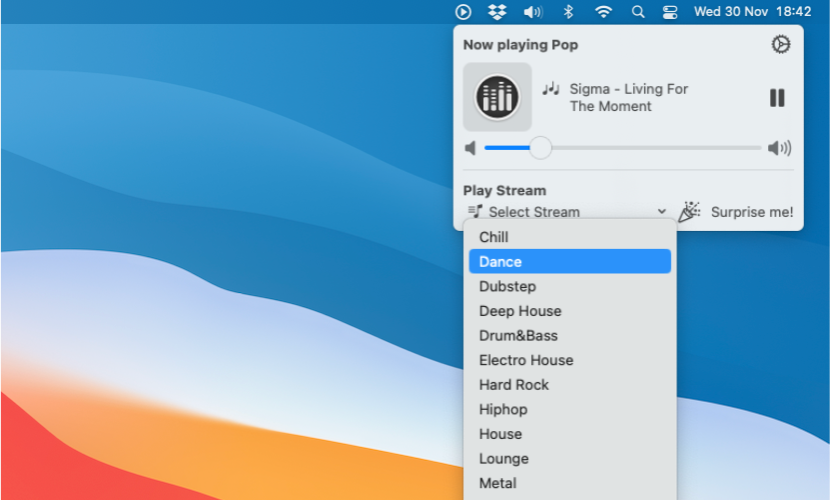Open the Wi-Fi menu bar icon
The height and width of the screenshot is (500, 830).
coord(603,12)
